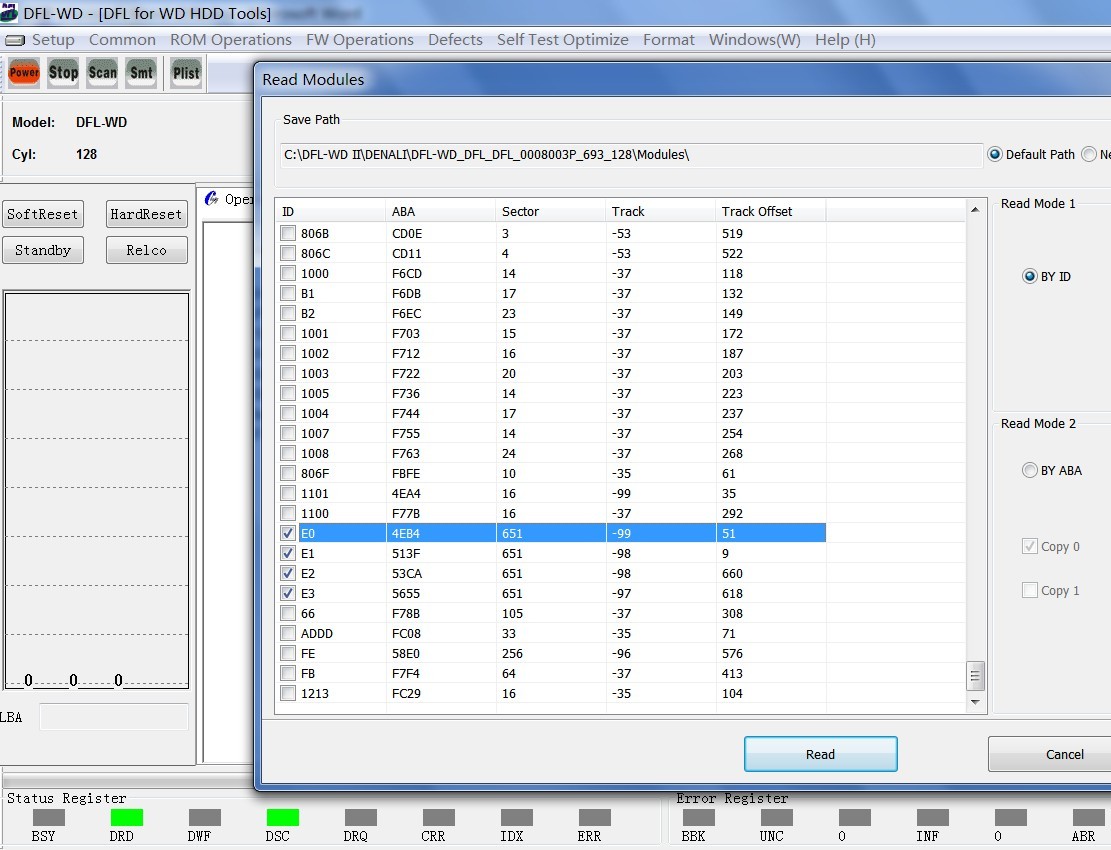Uncheck module E3 checkbox
The image size is (1111, 850).
click(288, 594)
